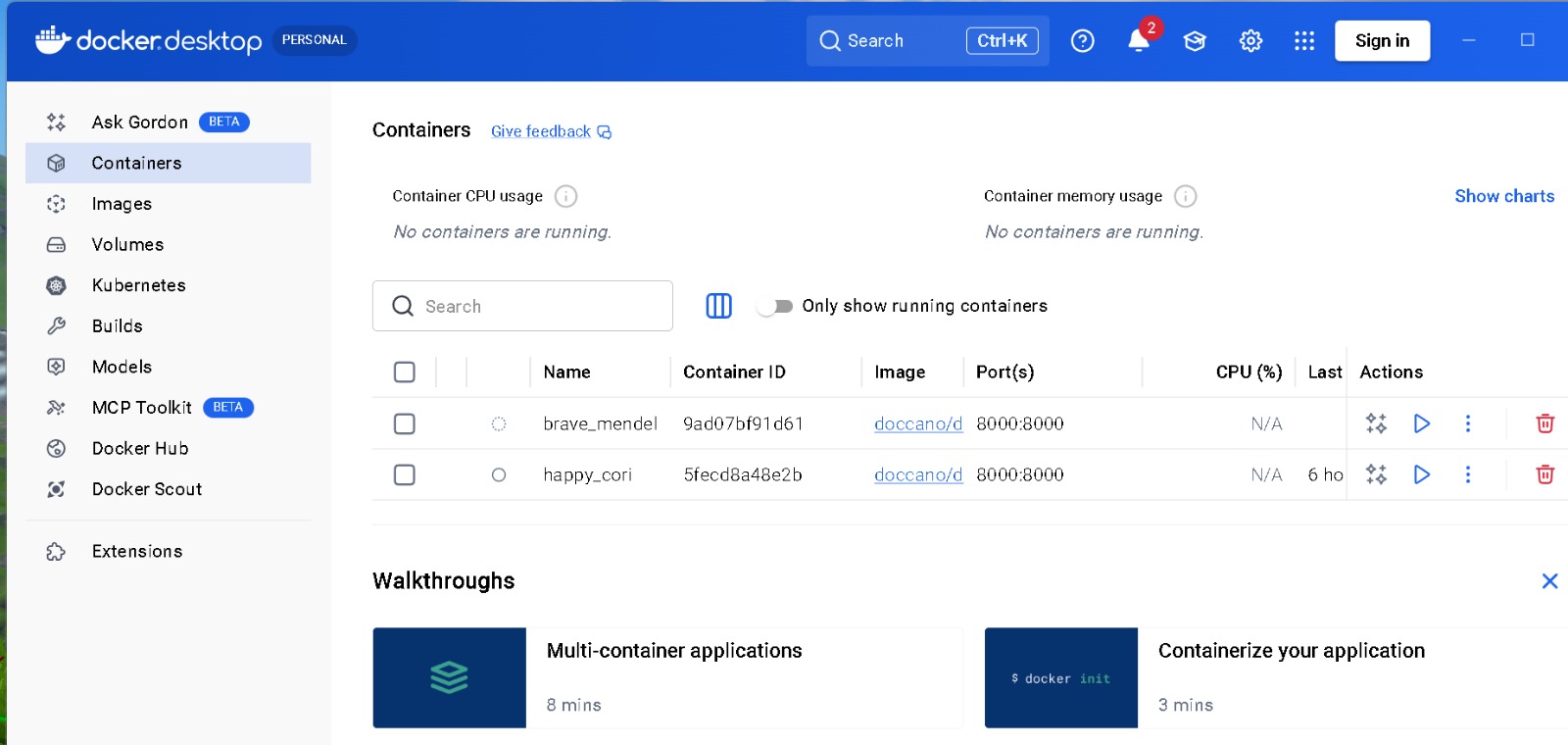Click the status circle of happy_cori
This screenshot has height=745, width=1568.
[499, 474]
